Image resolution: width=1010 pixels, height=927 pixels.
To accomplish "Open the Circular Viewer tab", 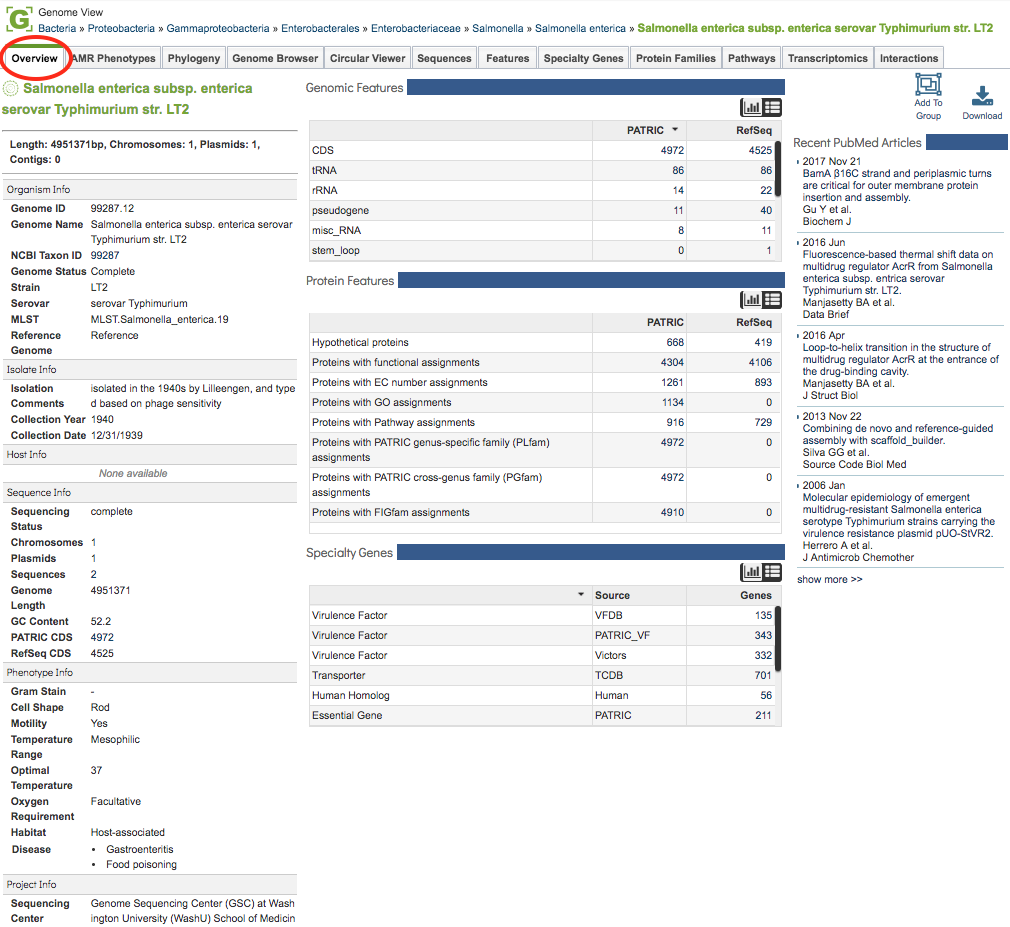I will click(x=367, y=58).
